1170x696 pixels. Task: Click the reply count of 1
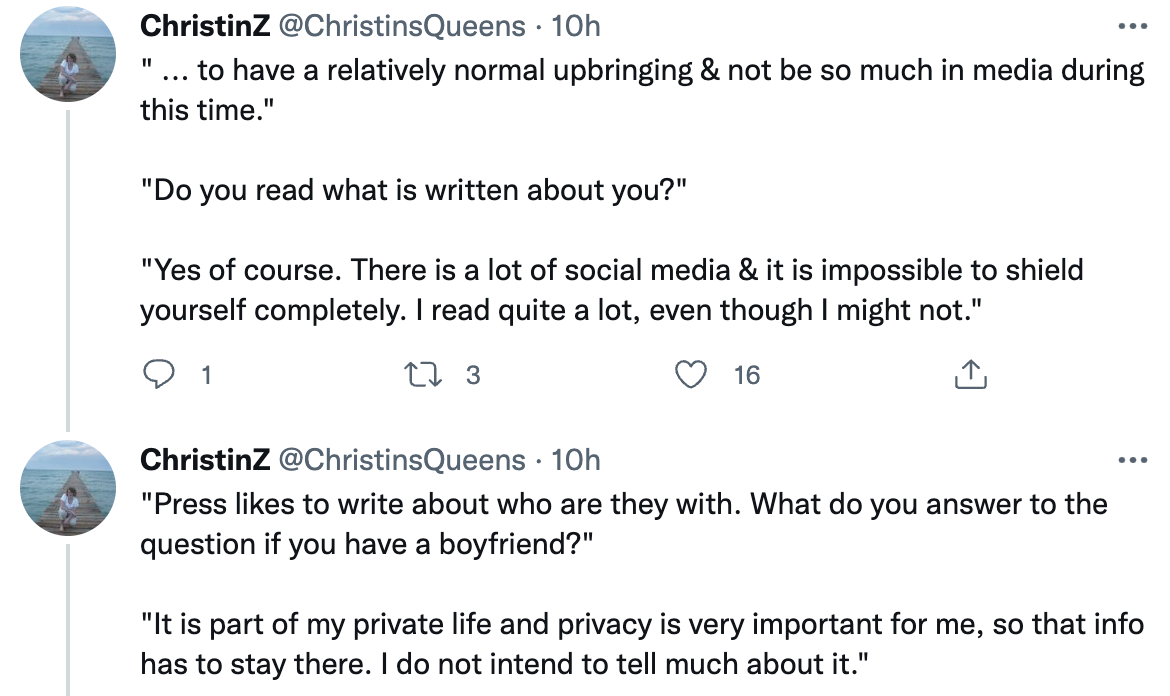pos(206,376)
